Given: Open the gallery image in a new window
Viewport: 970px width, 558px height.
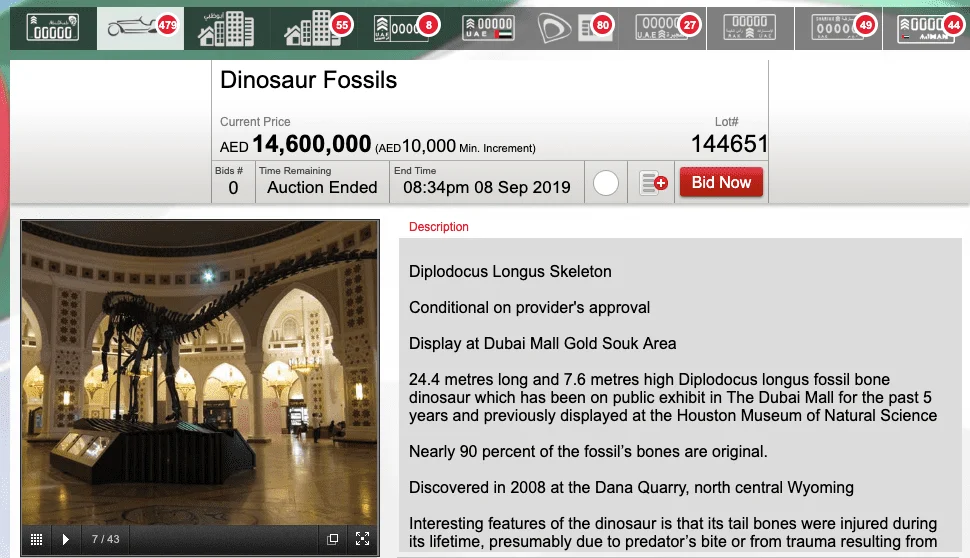Looking at the screenshot, I should tap(333, 539).
